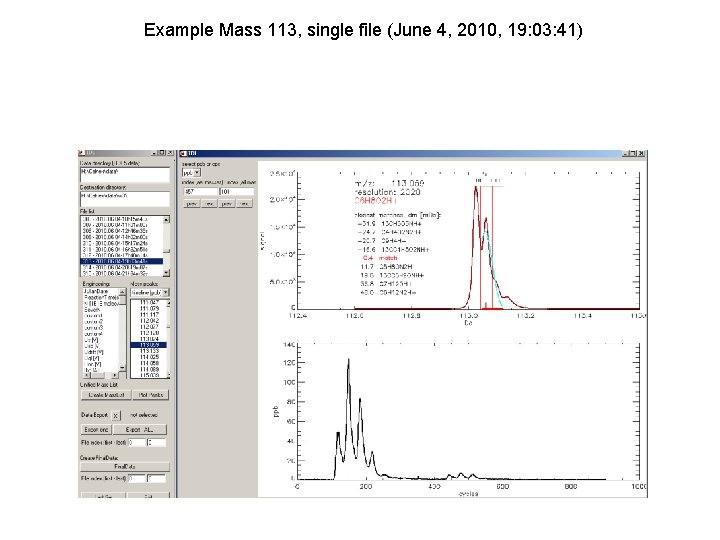The width and height of the screenshot is (720, 540).
Task: Click first file index field under Export
Action: pos(136,443)
